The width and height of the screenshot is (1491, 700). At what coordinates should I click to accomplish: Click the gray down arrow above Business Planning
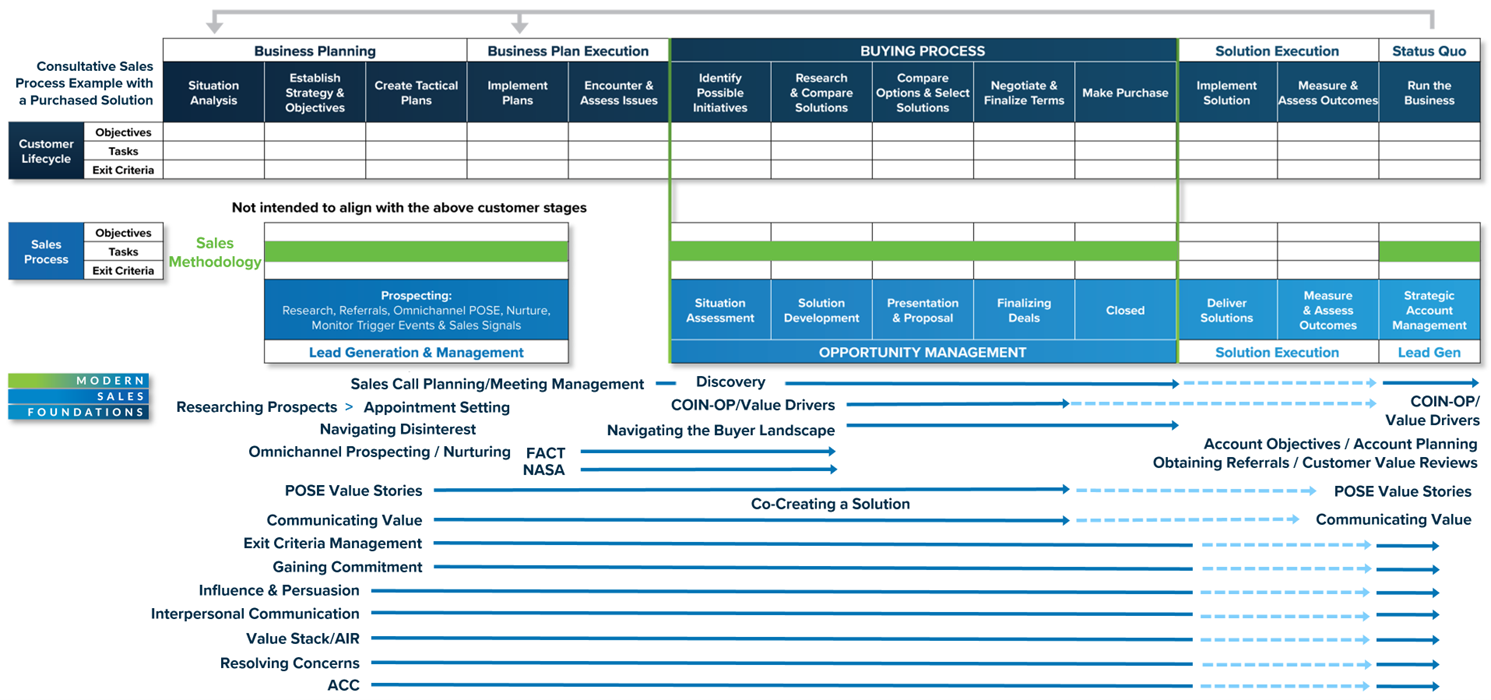tap(213, 23)
